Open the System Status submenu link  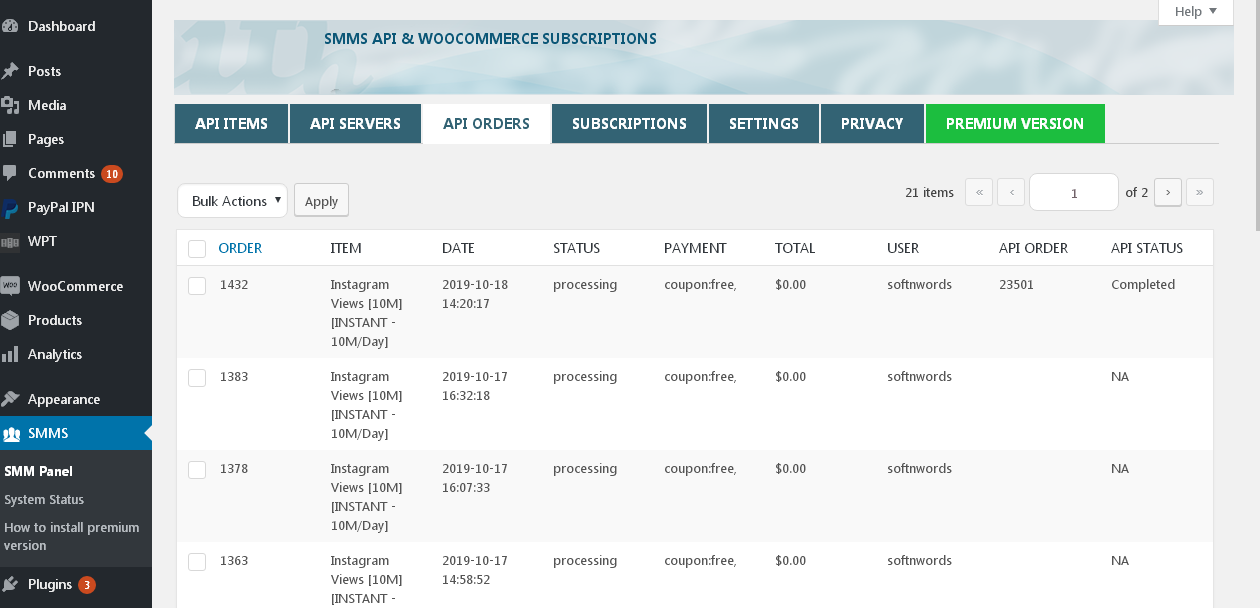tap(44, 499)
